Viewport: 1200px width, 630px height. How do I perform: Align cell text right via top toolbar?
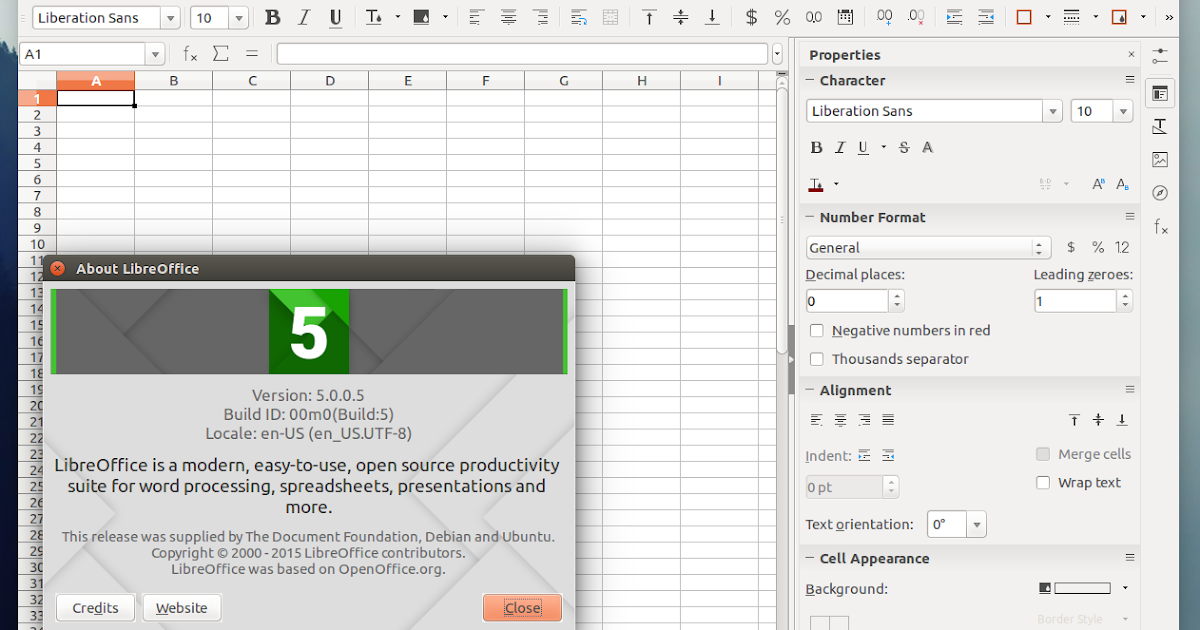coord(540,18)
